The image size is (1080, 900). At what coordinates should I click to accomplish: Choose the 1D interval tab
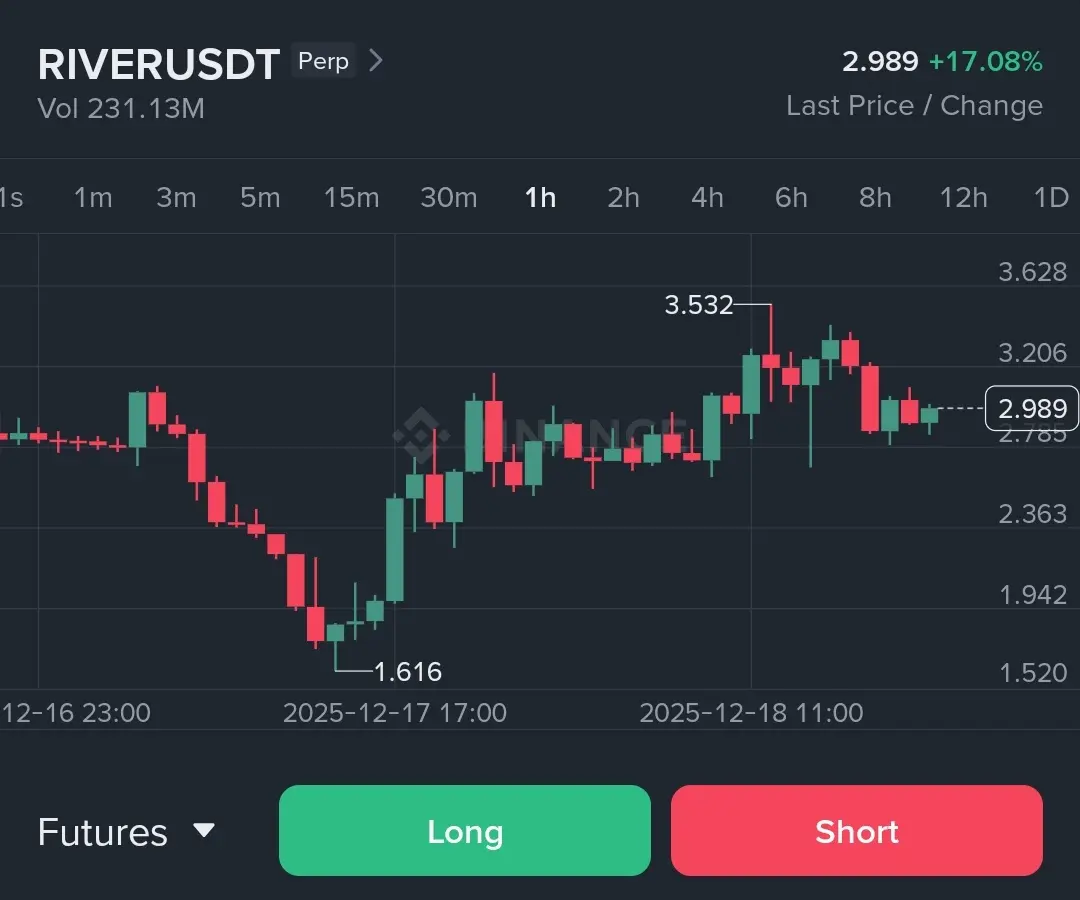[1052, 198]
